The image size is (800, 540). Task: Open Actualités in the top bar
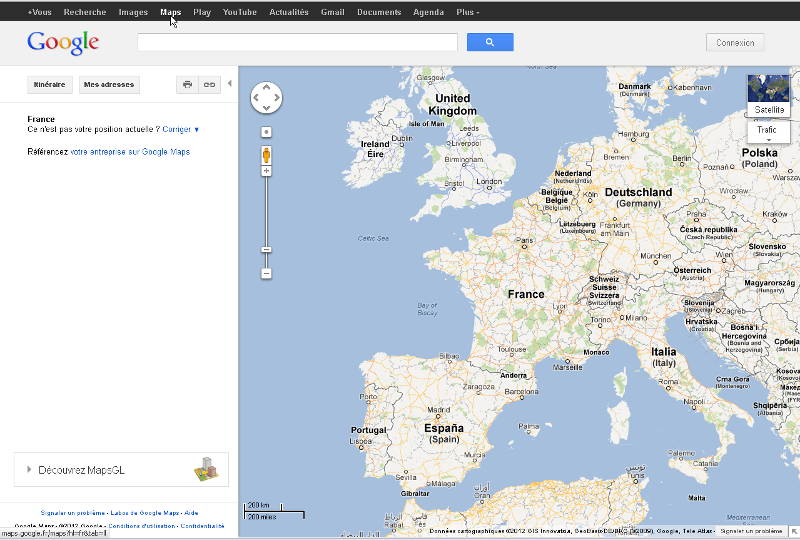(x=289, y=12)
